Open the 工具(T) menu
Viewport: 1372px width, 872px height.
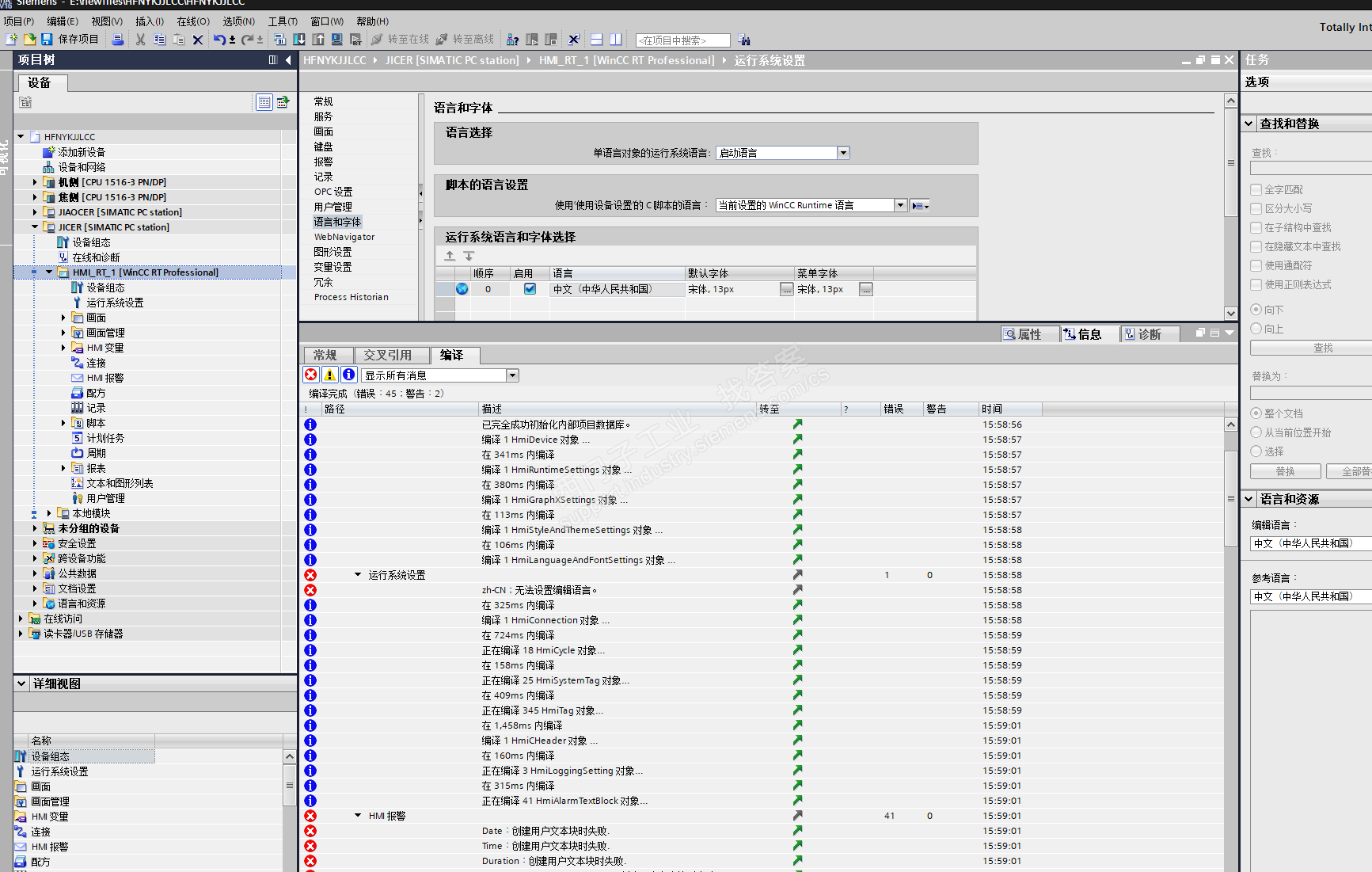[x=283, y=21]
